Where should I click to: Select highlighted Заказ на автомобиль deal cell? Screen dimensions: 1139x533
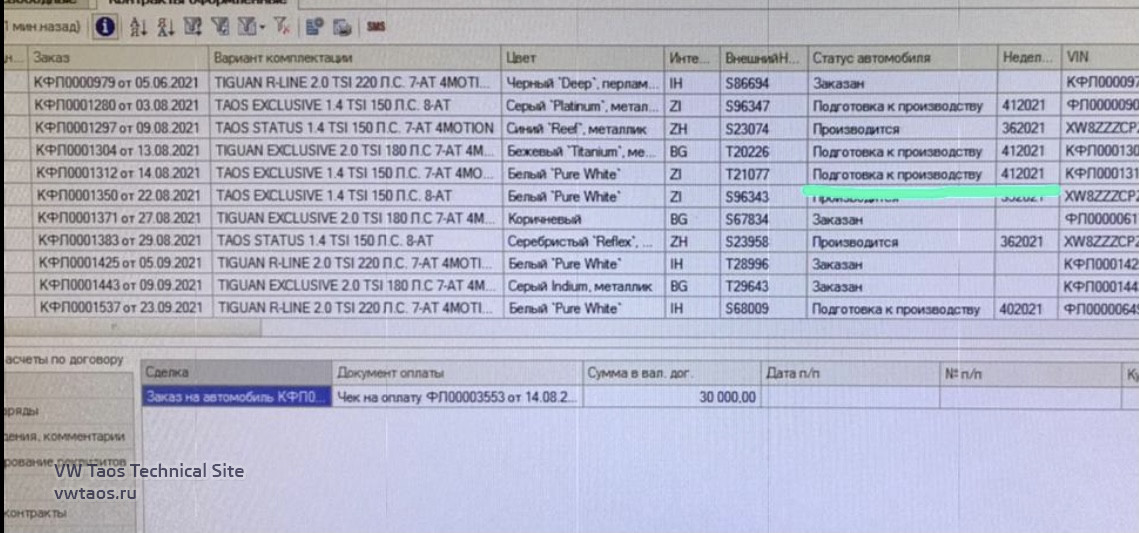tap(236, 398)
